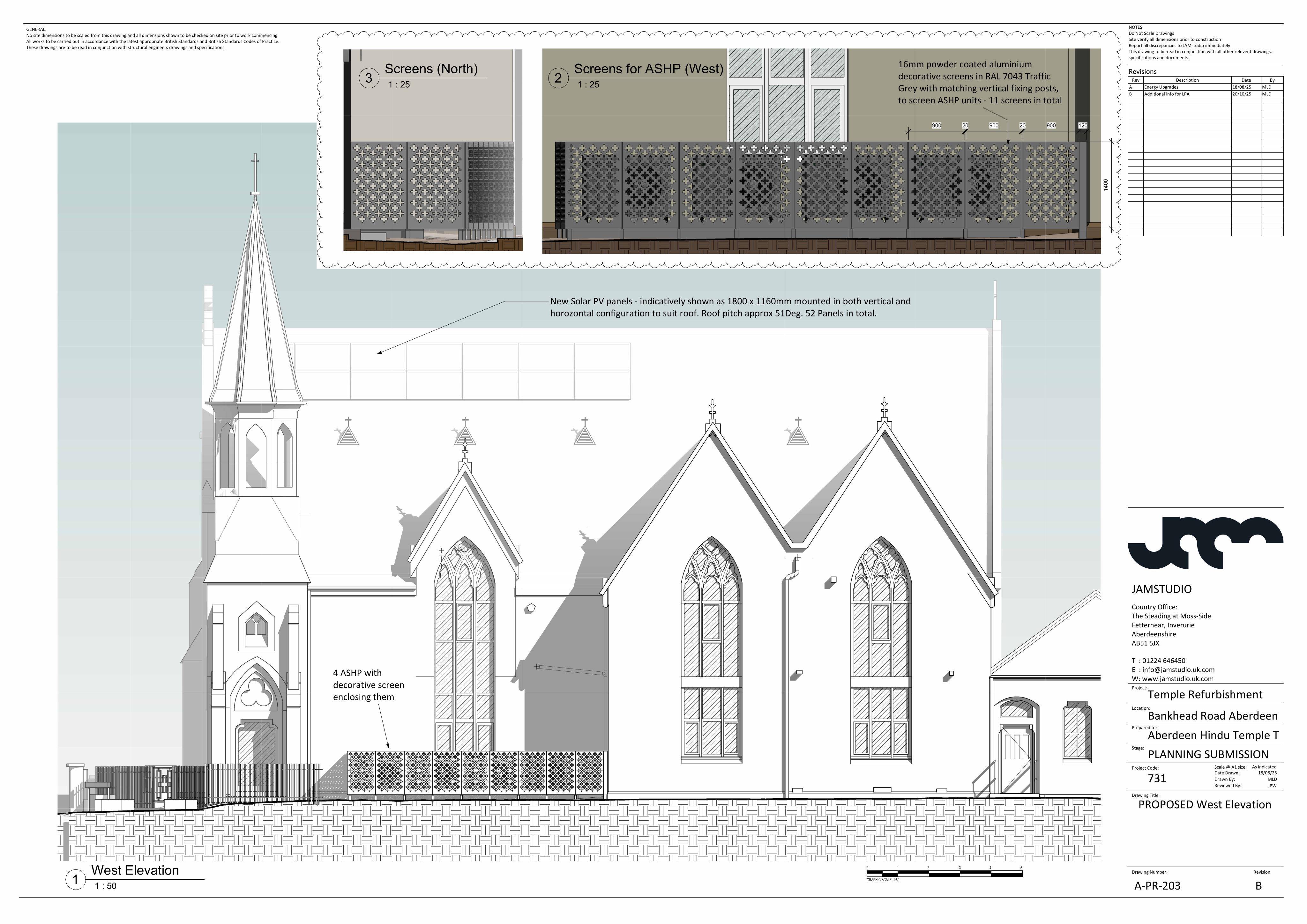Select the 'New Solar PV panels' annotation
The height and width of the screenshot is (924, 1307).
[730, 307]
